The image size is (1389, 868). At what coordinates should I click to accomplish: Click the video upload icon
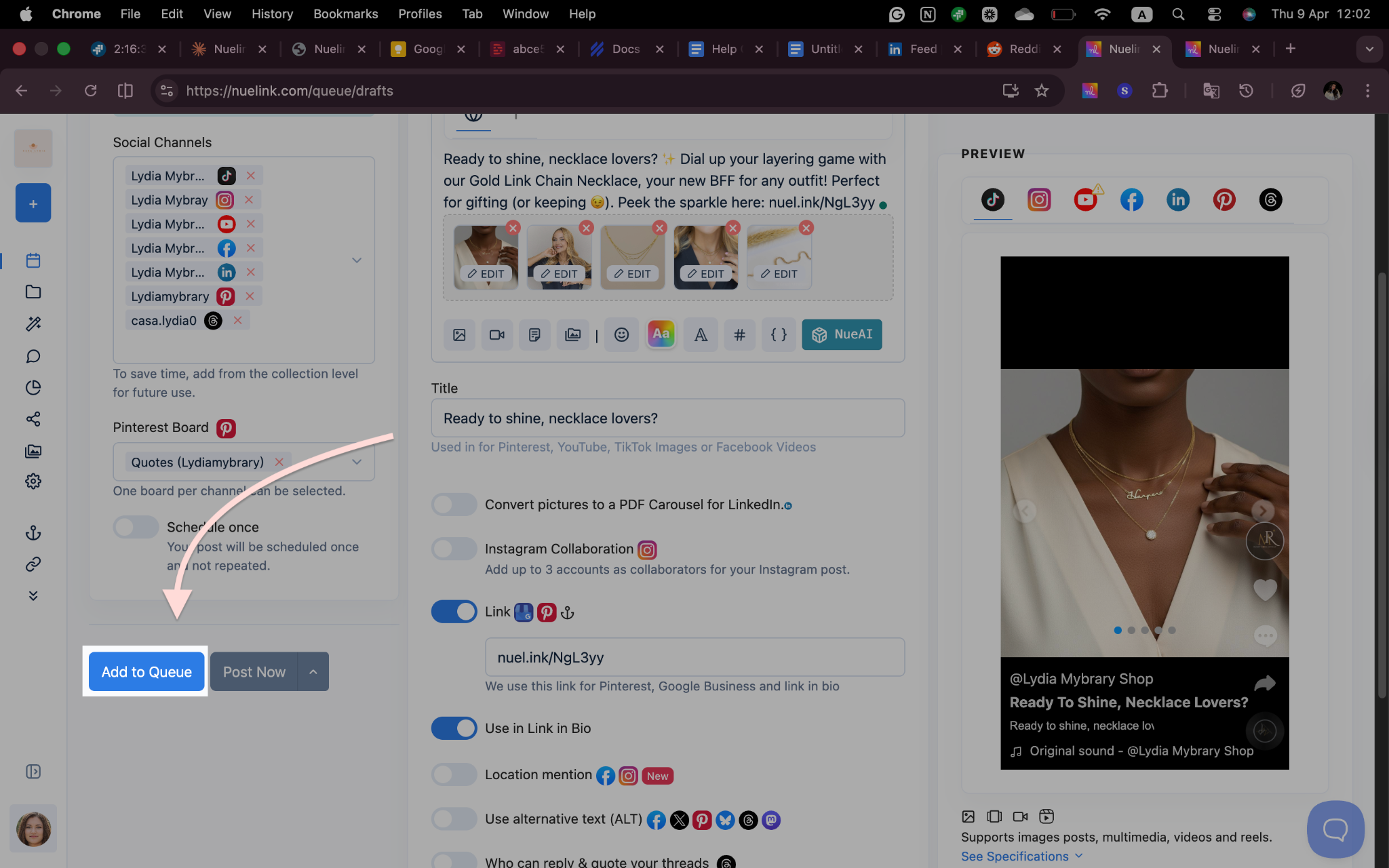(497, 334)
